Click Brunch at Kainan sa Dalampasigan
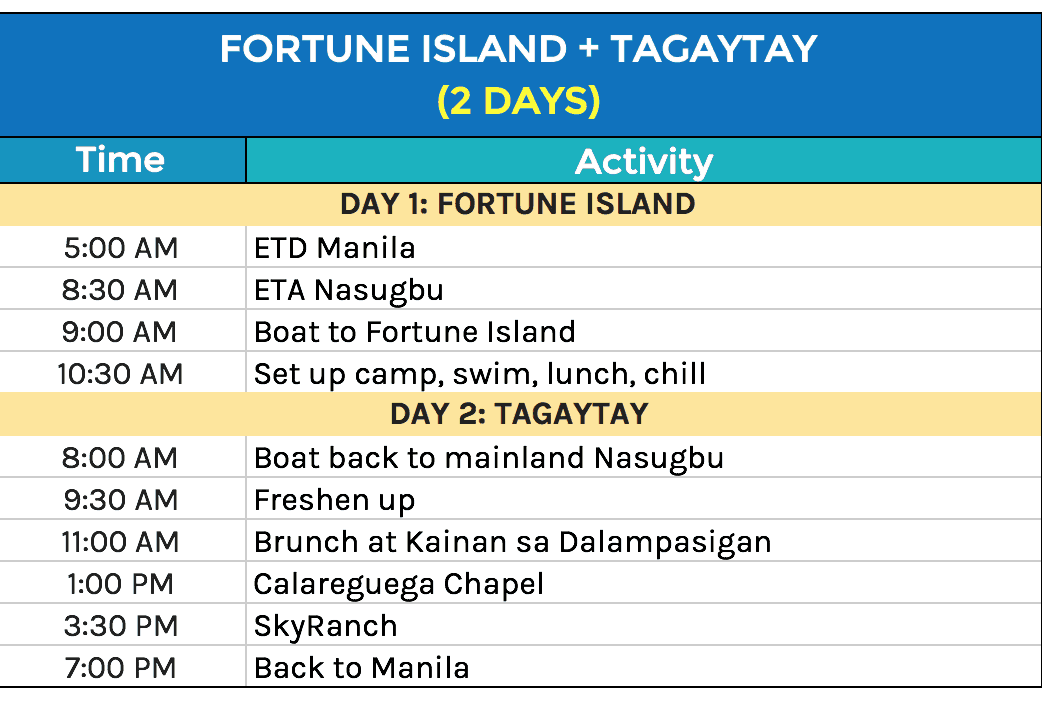This screenshot has height=708, width=1042. [x=513, y=542]
